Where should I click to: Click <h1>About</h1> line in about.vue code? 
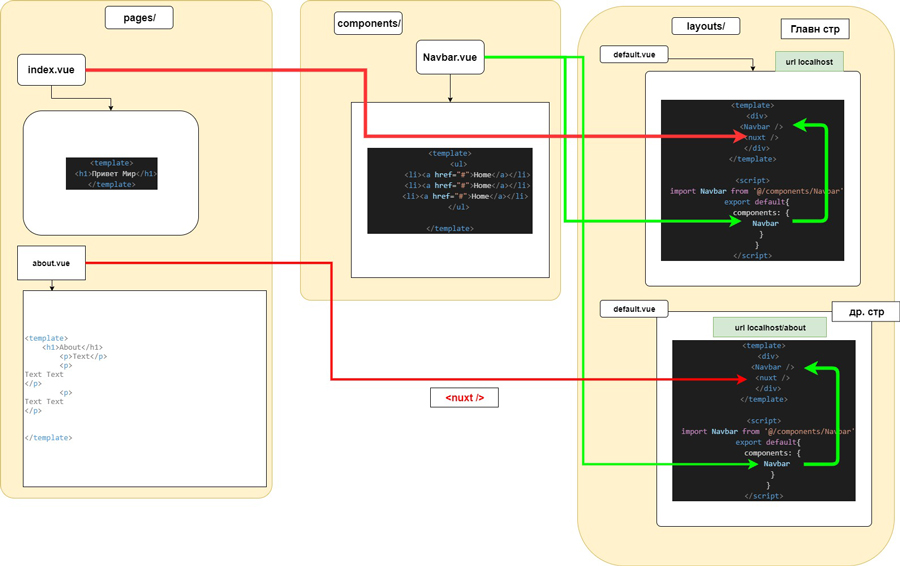click(72, 347)
